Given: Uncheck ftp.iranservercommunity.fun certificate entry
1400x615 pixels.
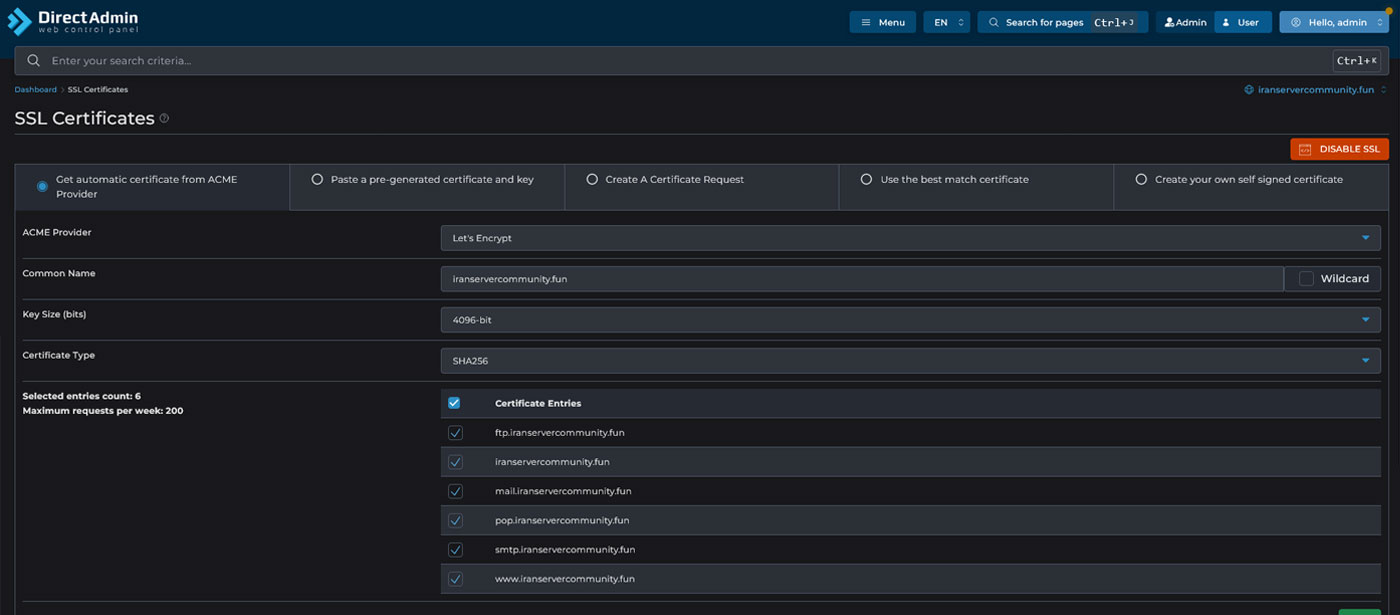Looking at the screenshot, I should click(x=455, y=433).
